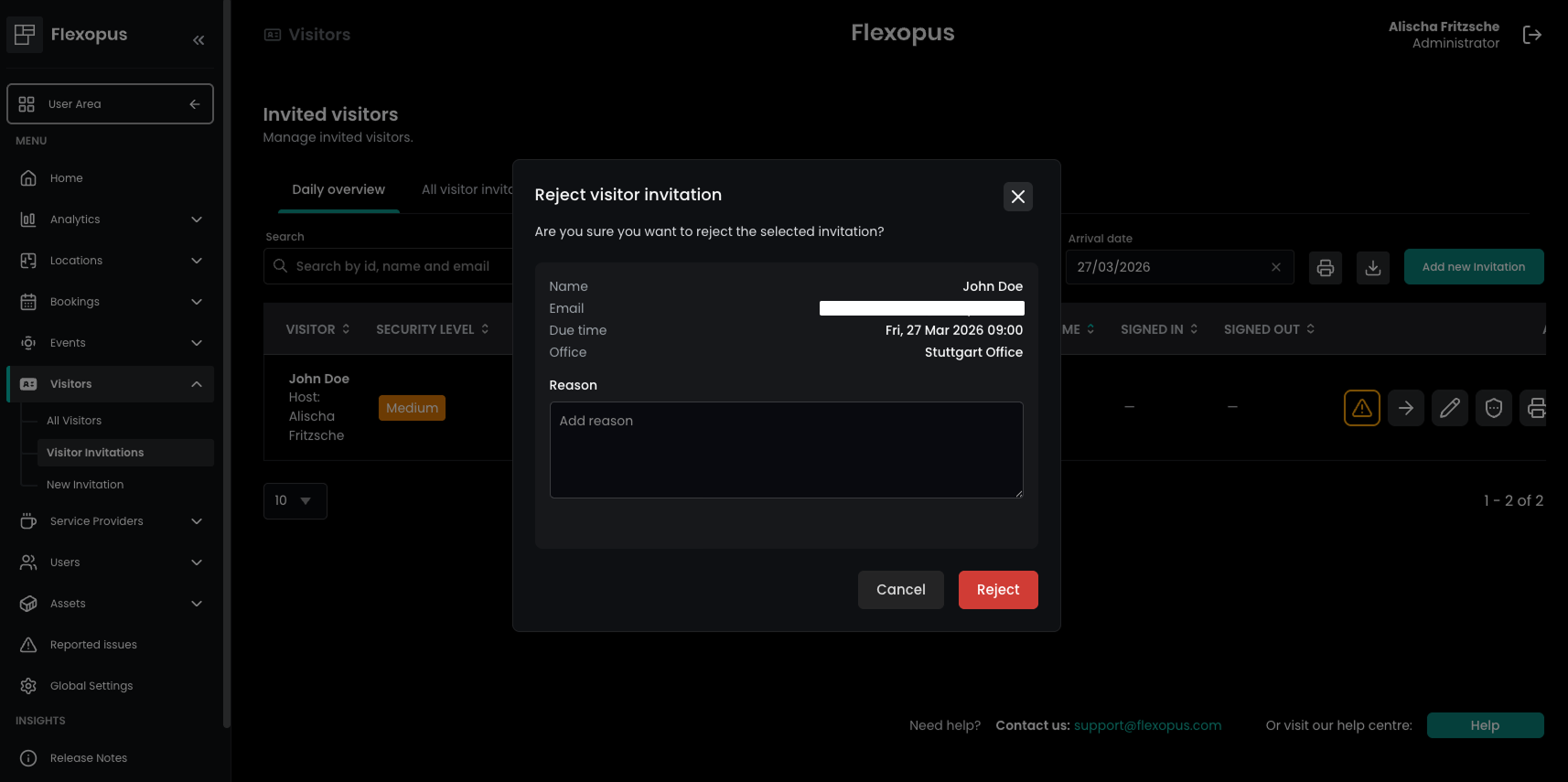Screen dimensions: 1568x782
Task: Click the pencil edit invitation icon
Action: point(1449,408)
